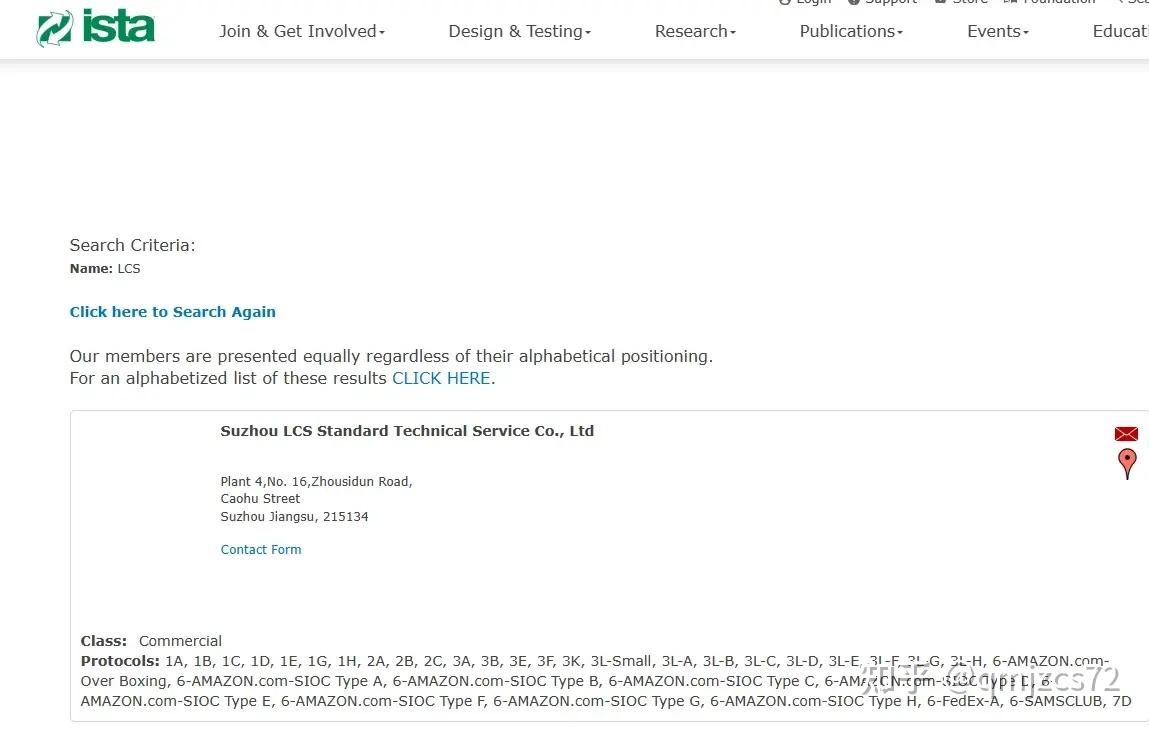Expand the Publications menu
The image size is (1149, 730).
pos(851,31)
